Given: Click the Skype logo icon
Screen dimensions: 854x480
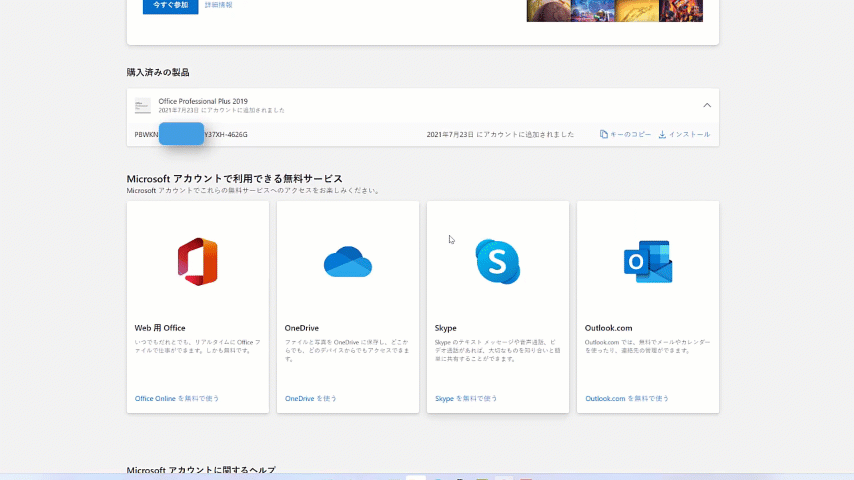Looking at the screenshot, I should pos(497,262).
